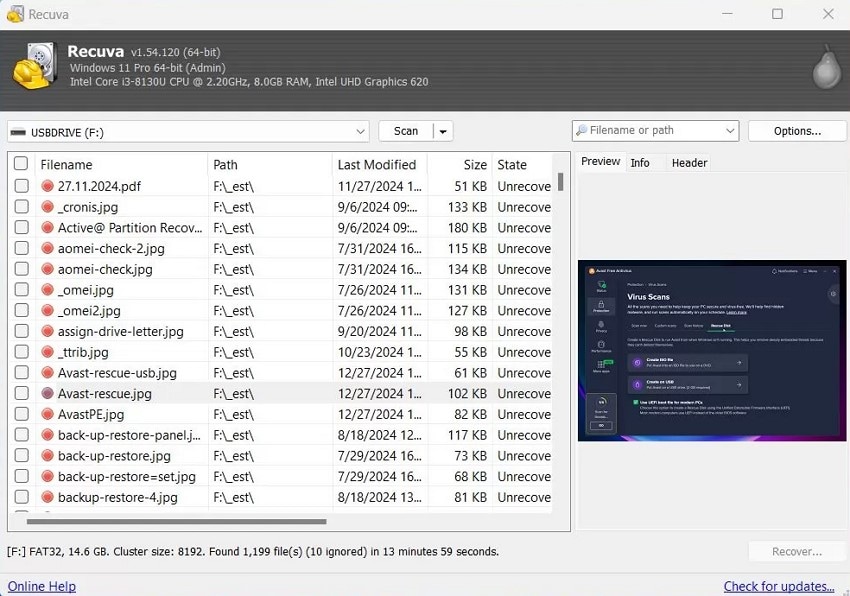Open the Options... dialog
The height and width of the screenshot is (596, 850).
click(x=797, y=131)
